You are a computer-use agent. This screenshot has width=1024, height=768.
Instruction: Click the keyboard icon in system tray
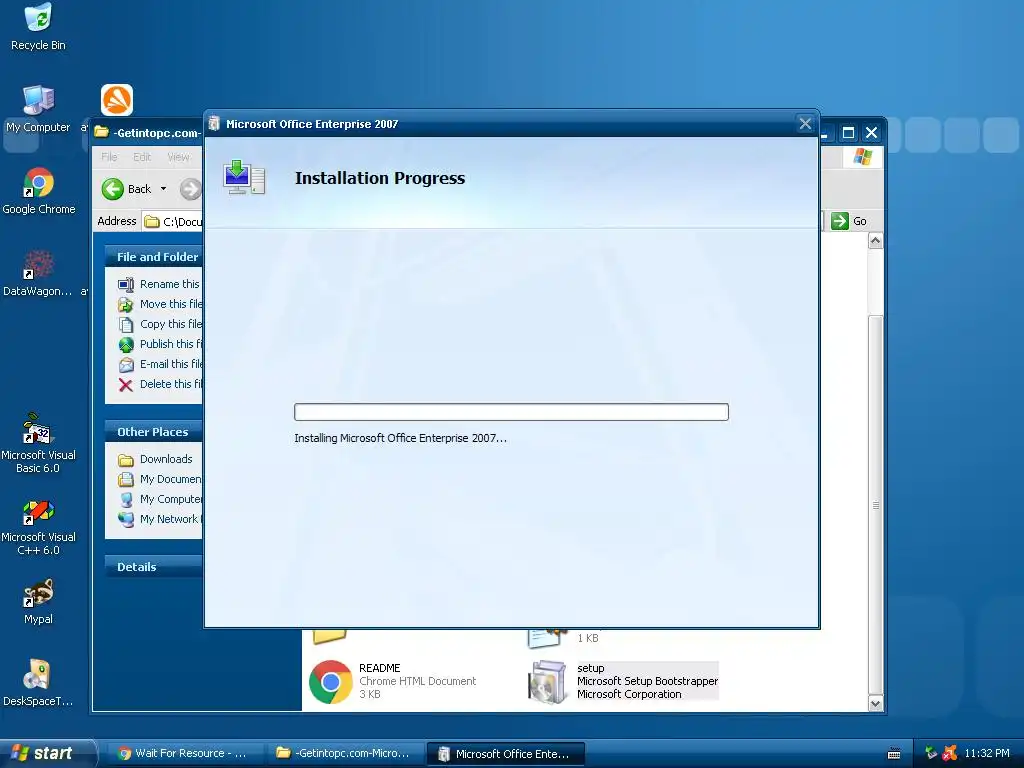(x=895, y=754)
